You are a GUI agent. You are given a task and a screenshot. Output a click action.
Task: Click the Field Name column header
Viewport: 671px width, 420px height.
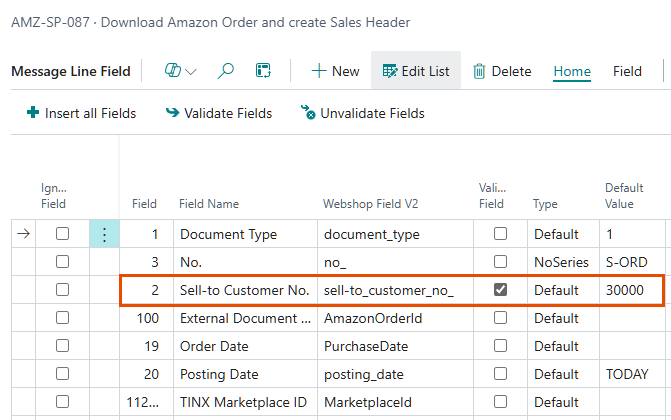coord(209,204)
